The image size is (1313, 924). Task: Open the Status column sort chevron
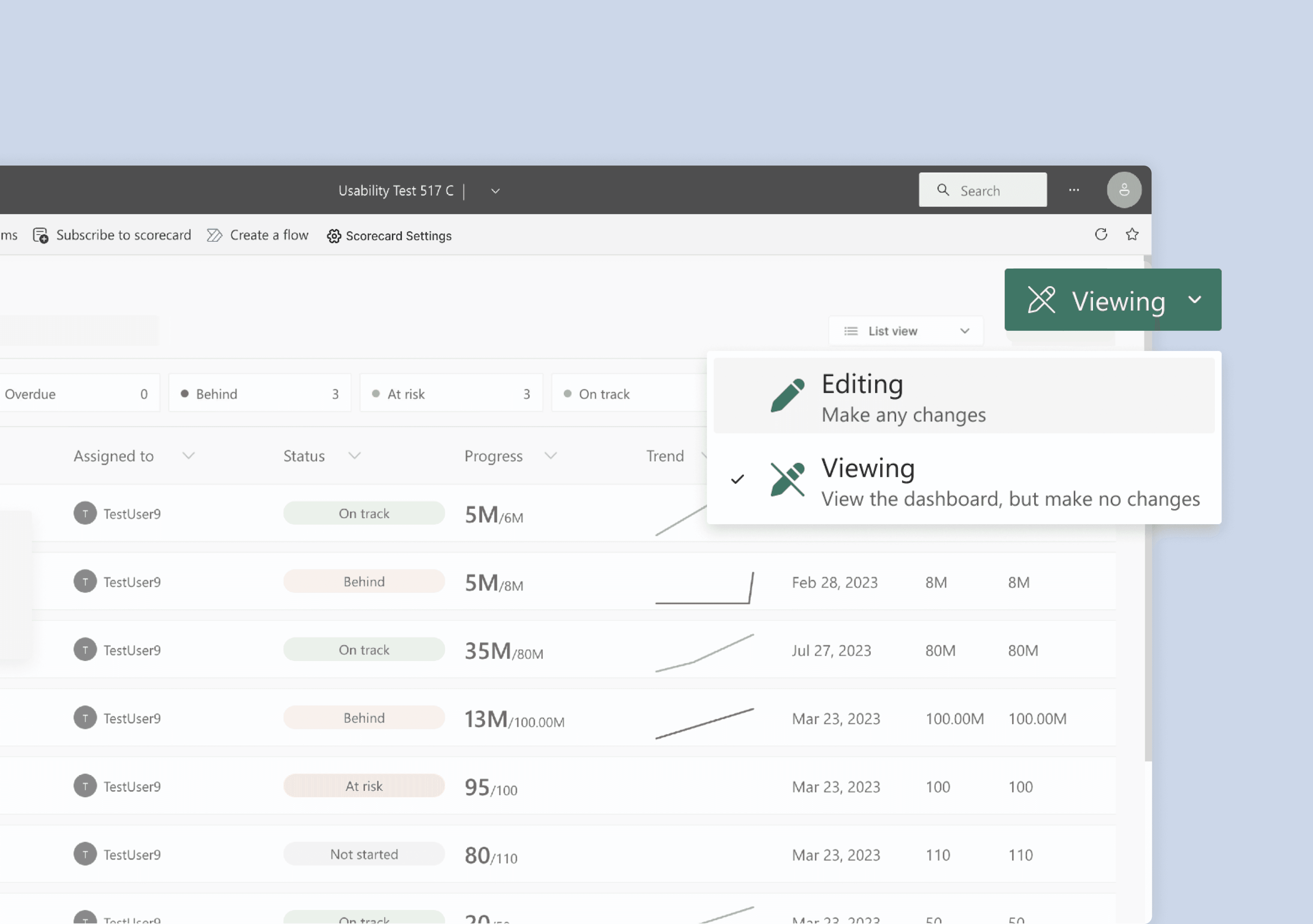pos(355,456)
